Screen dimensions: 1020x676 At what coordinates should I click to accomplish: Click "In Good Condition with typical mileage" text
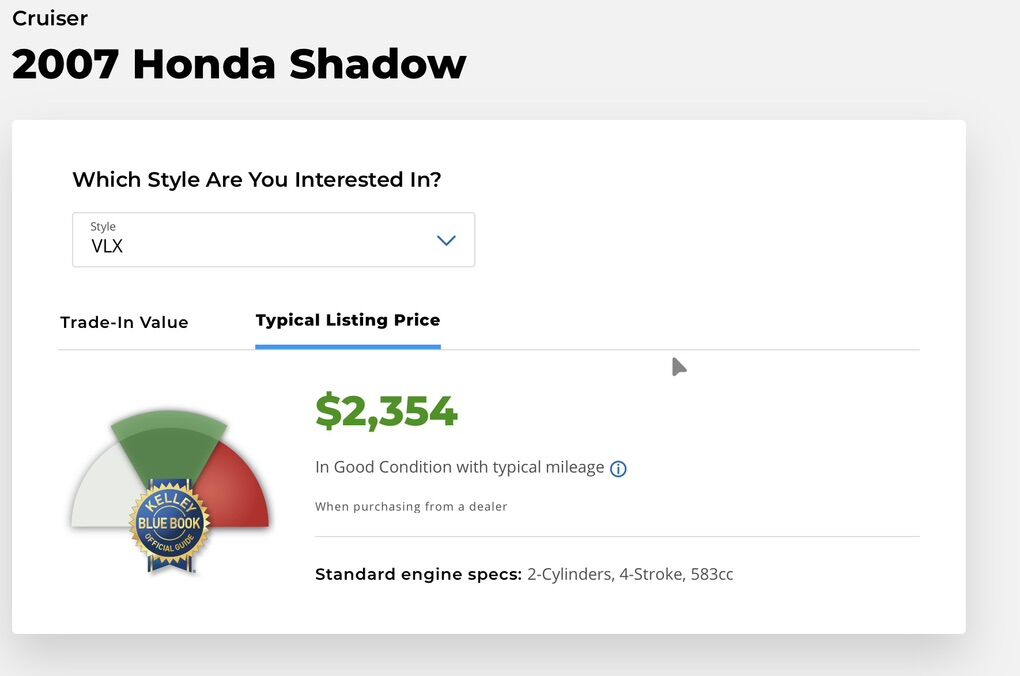point(459,467)
